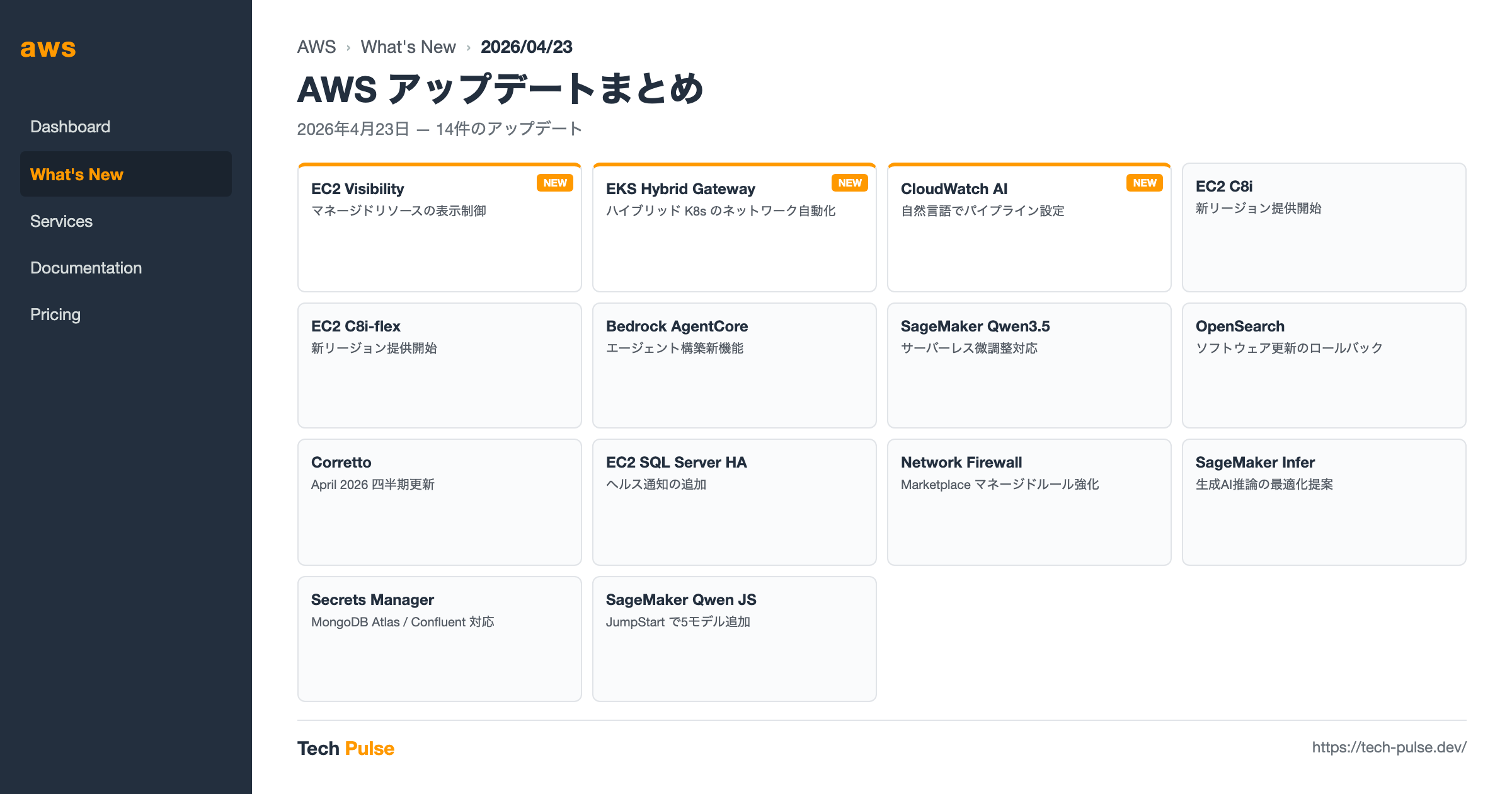Click text ソフトウェア更新のロールバック
The image size is (1512, 794).
click(x=1290, y=348)
